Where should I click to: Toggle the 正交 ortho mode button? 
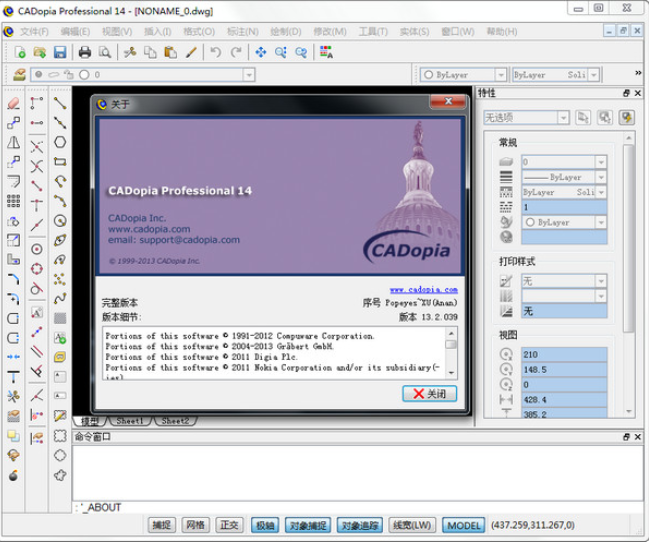click(x=229, y=525)
